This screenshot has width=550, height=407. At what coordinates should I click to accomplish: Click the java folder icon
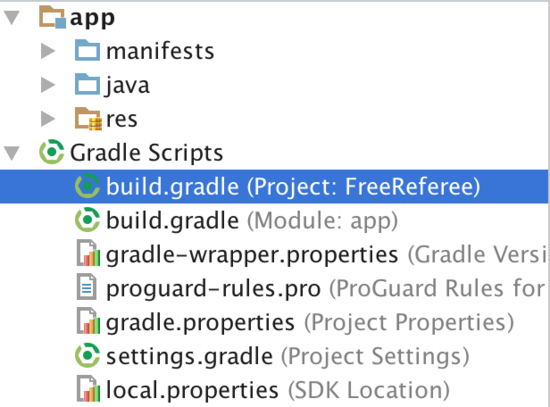click(87, 84)
